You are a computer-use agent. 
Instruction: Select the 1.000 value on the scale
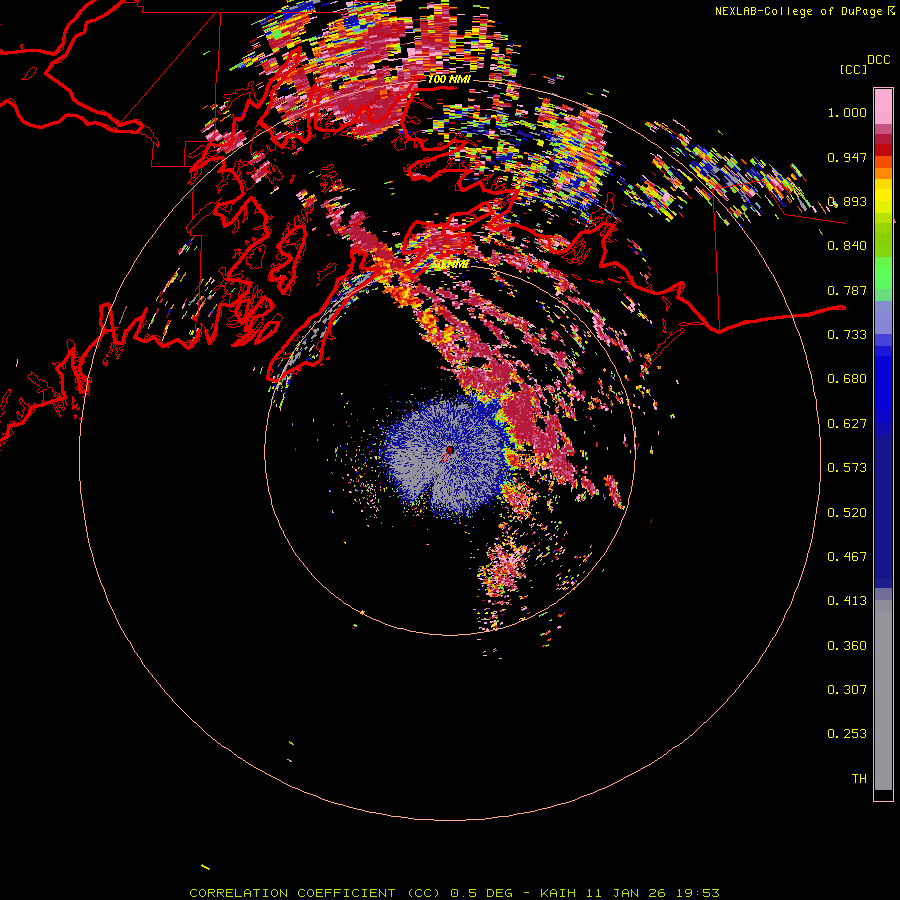coord(847,112)
